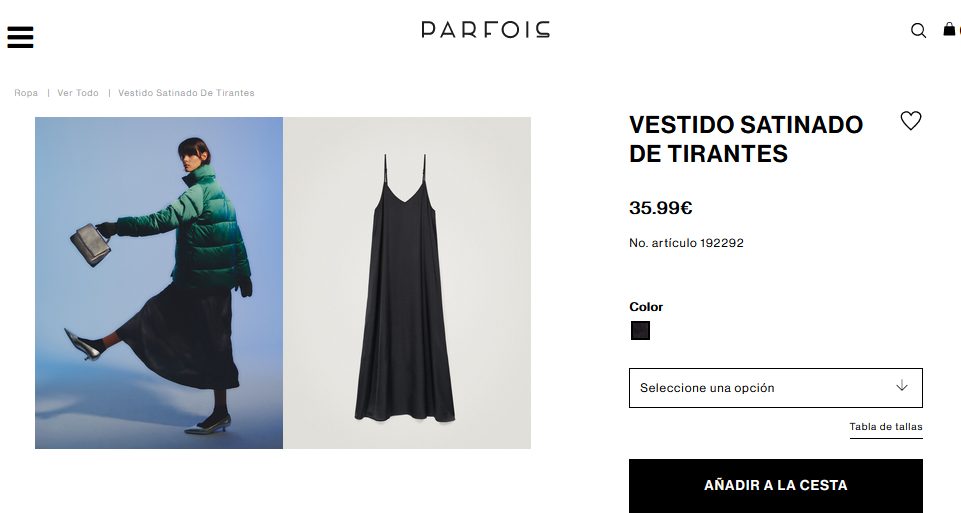
Task: Click 'AÑADIR A LA CESTA' button
Action: click(x=775, y=485)
